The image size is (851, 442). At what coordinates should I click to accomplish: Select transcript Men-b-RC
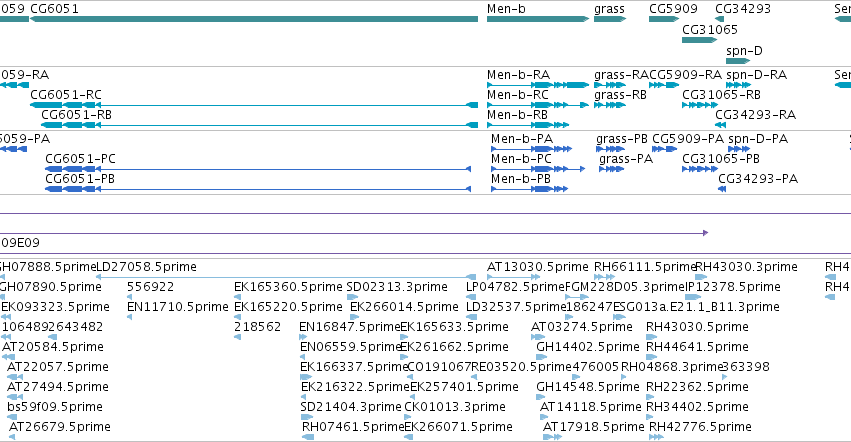[538, 105]
